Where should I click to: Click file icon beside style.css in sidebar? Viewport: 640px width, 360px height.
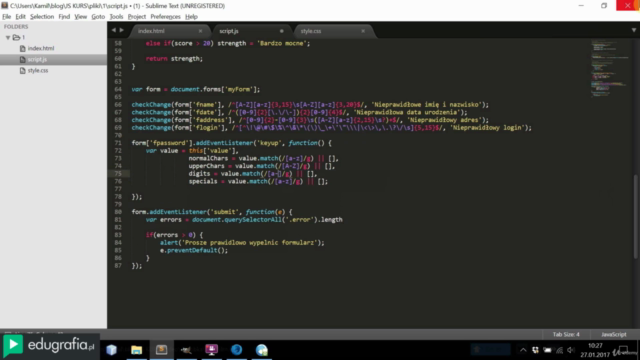pyautogui.click(x=23, y=71)
